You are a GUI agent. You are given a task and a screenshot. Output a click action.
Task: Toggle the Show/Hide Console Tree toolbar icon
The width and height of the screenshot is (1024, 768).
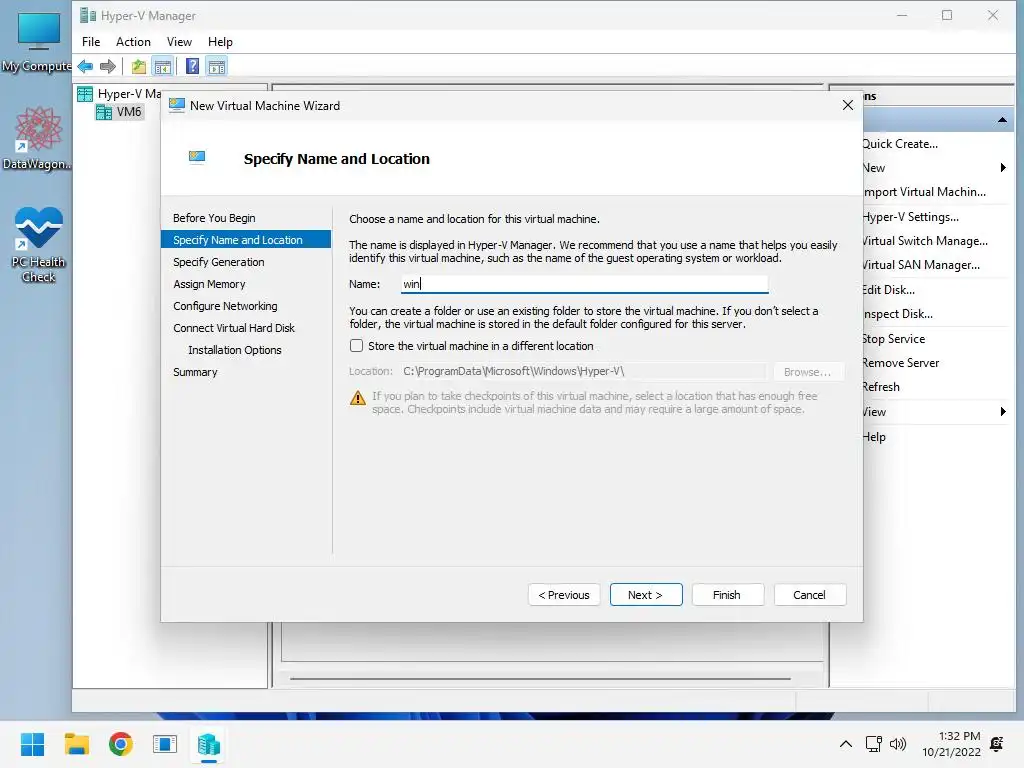pos(163,66)
